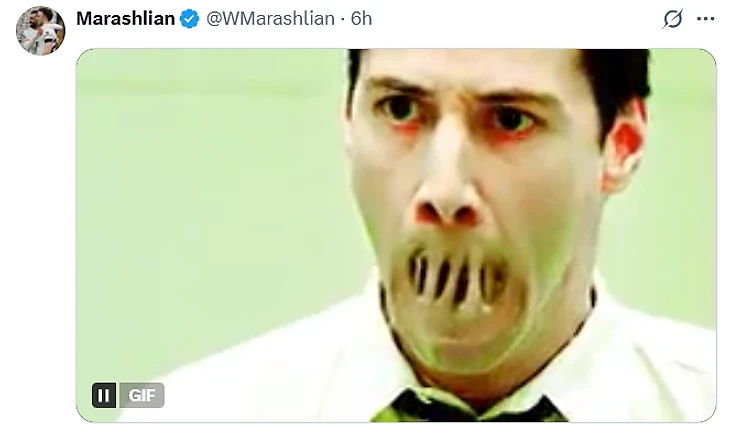Toggle GIF playback with pause icon

click(x=104, y=395)
